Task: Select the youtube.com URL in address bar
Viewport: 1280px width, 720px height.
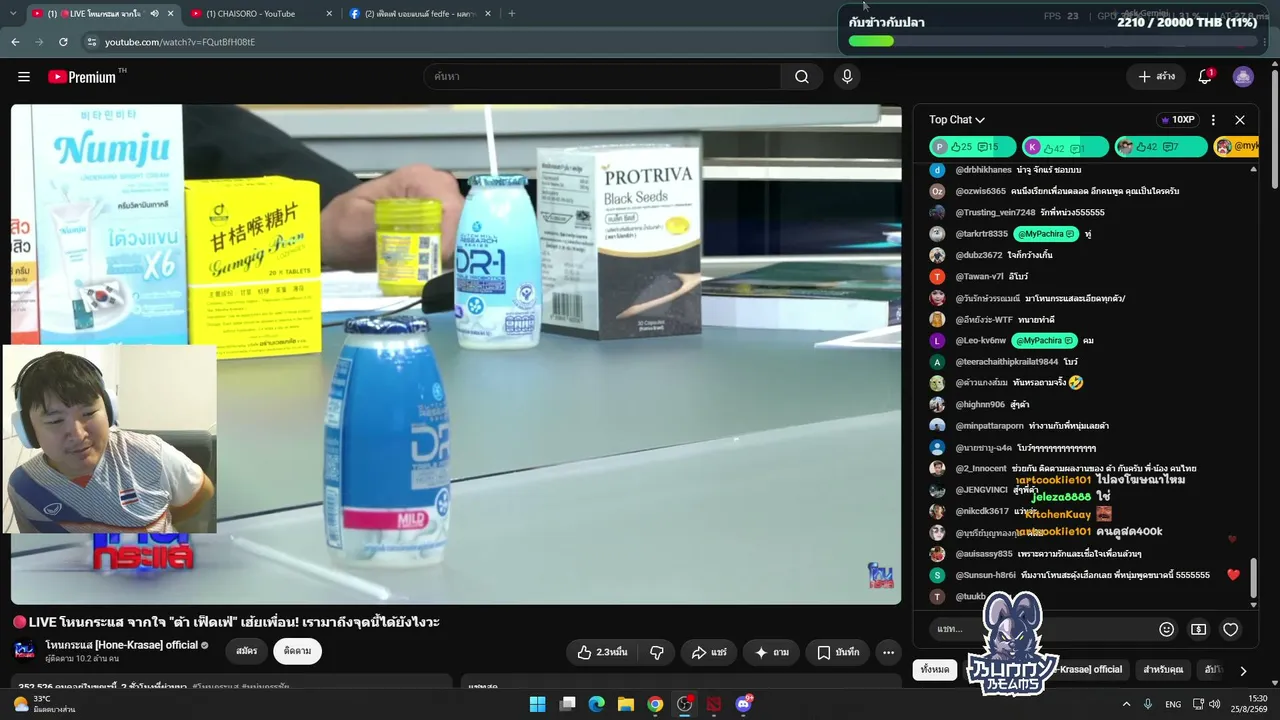Action: [180, 42]
